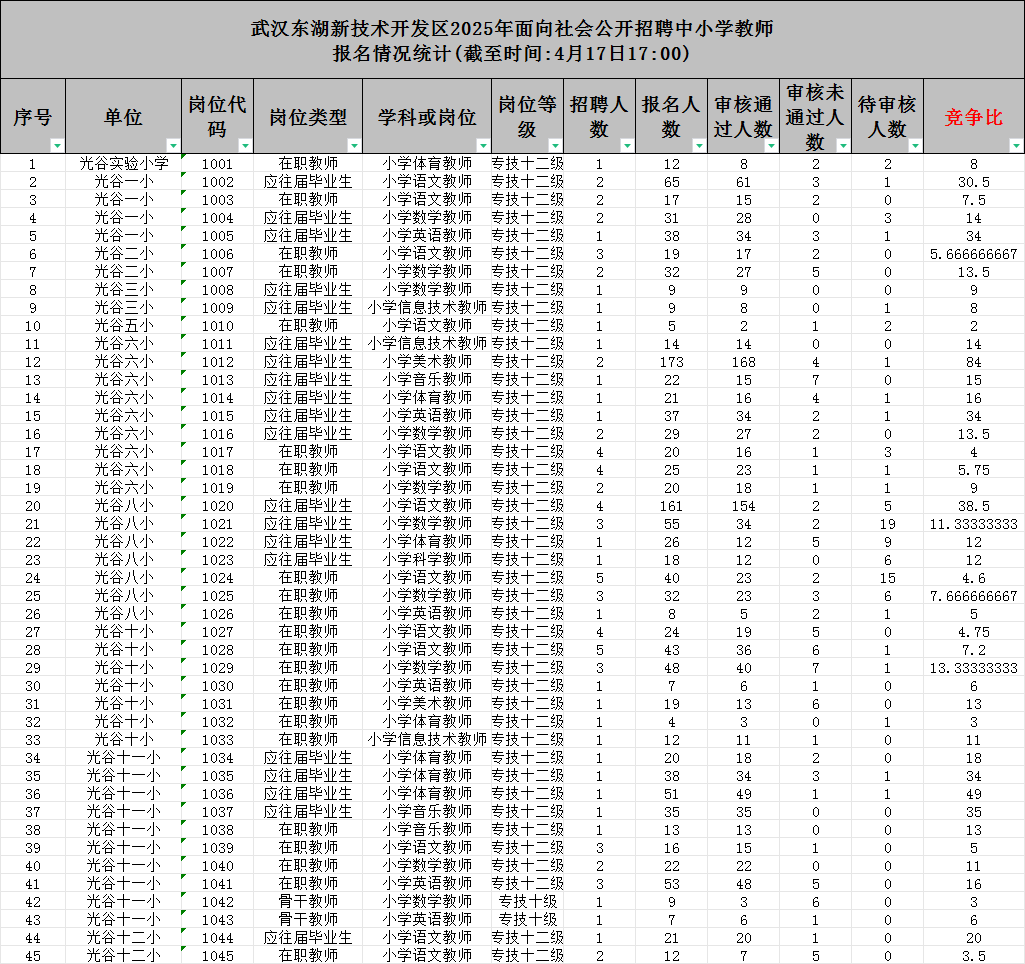Open the 审核通过人数 column filter dropdown

point(771,145)
